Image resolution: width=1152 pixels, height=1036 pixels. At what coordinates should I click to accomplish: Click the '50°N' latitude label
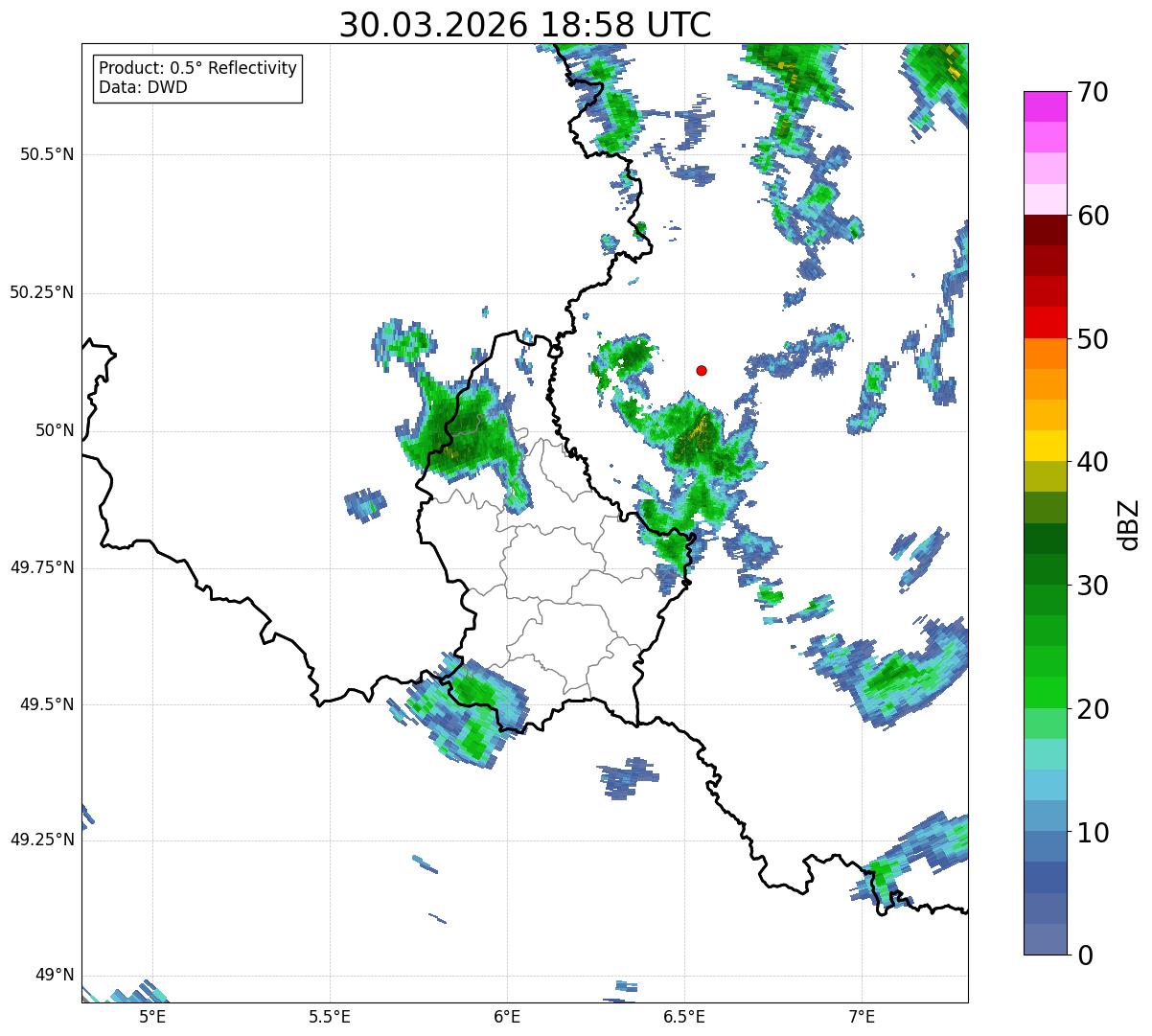[x=55, y=431]
